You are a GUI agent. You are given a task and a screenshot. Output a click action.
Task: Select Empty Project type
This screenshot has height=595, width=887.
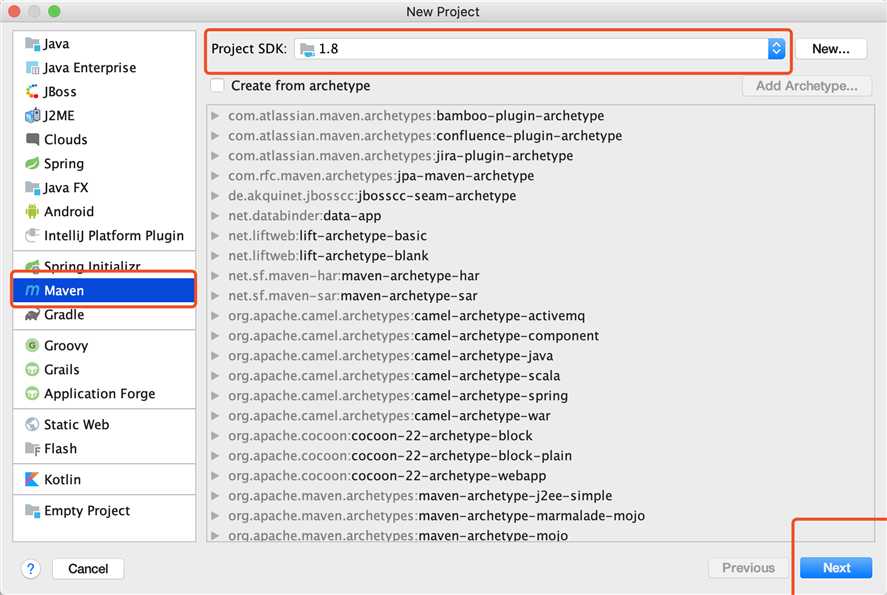(104, 510)
